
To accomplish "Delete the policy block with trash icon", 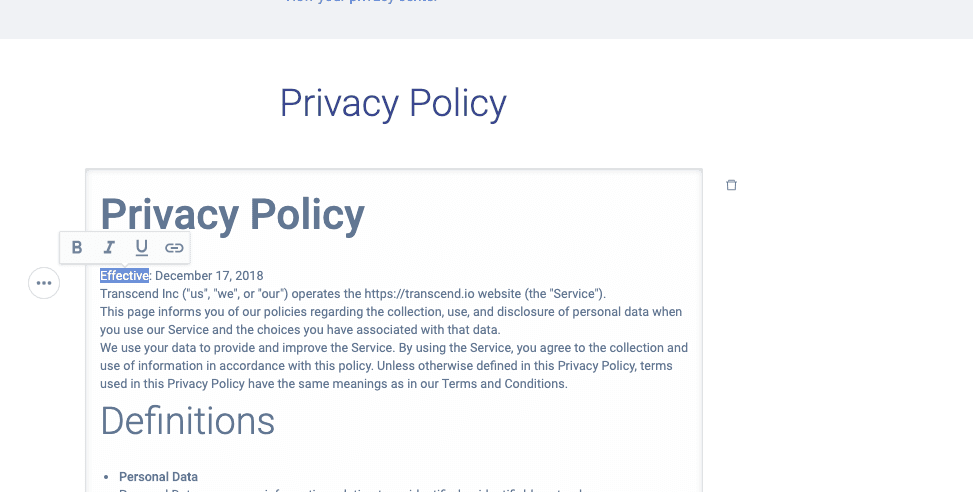I will pyautogui.click(x=731, y=185).
